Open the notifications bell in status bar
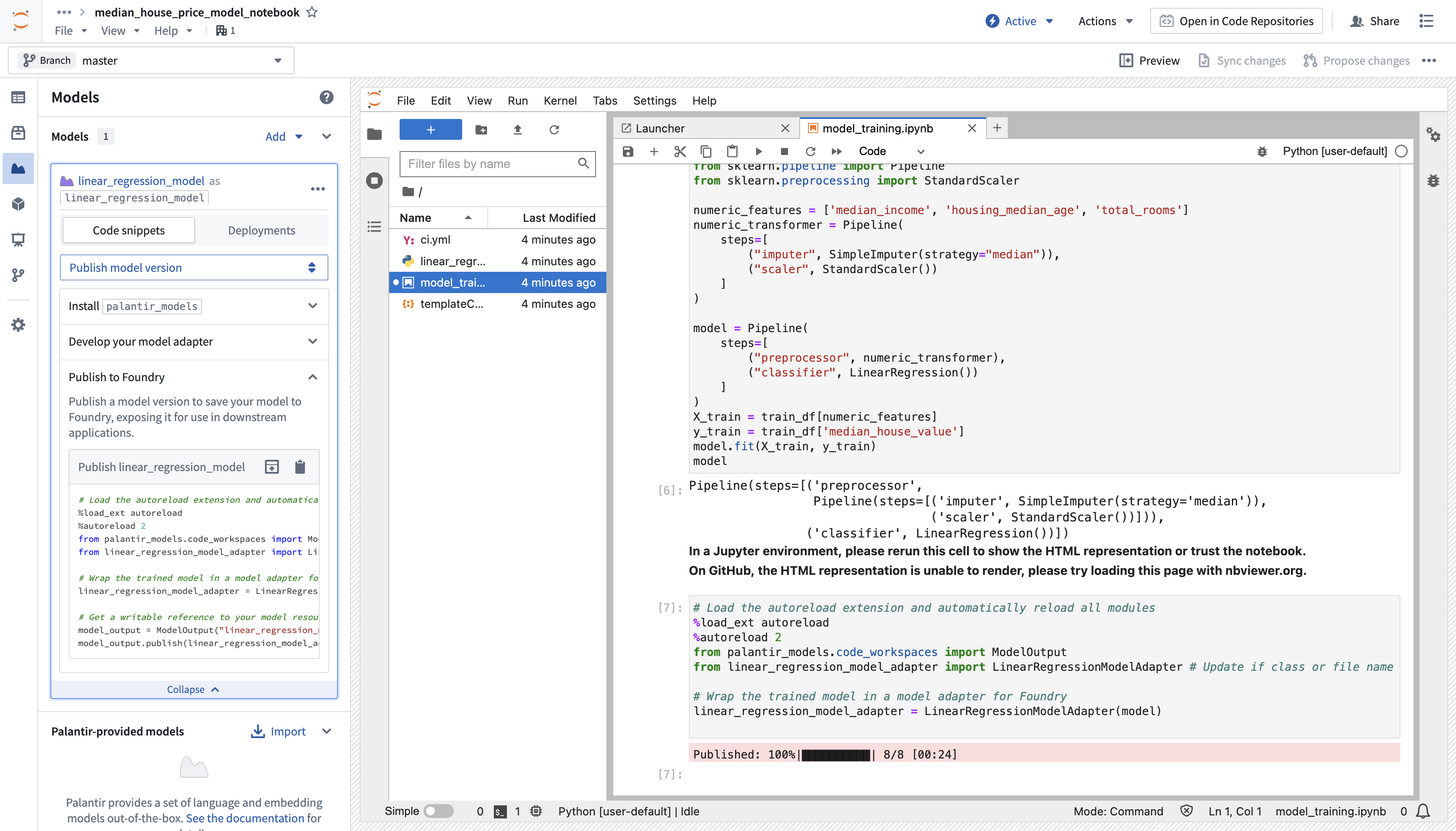 pyautogui.click(x=1423, y=811)
